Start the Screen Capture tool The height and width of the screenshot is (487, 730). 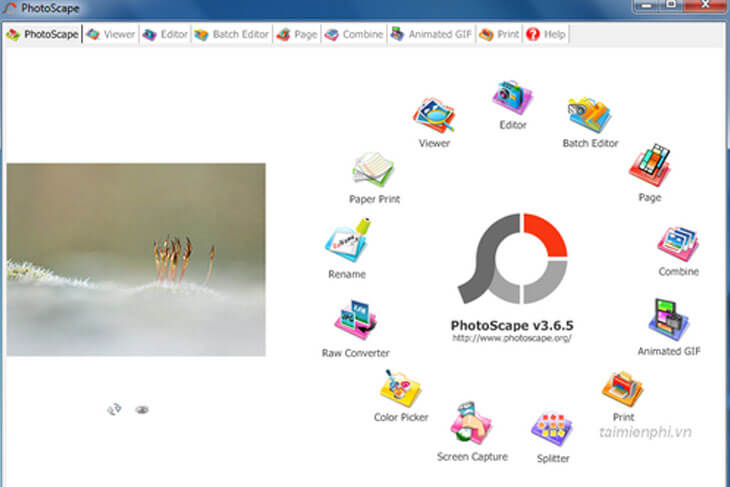[x=471, y=425]
